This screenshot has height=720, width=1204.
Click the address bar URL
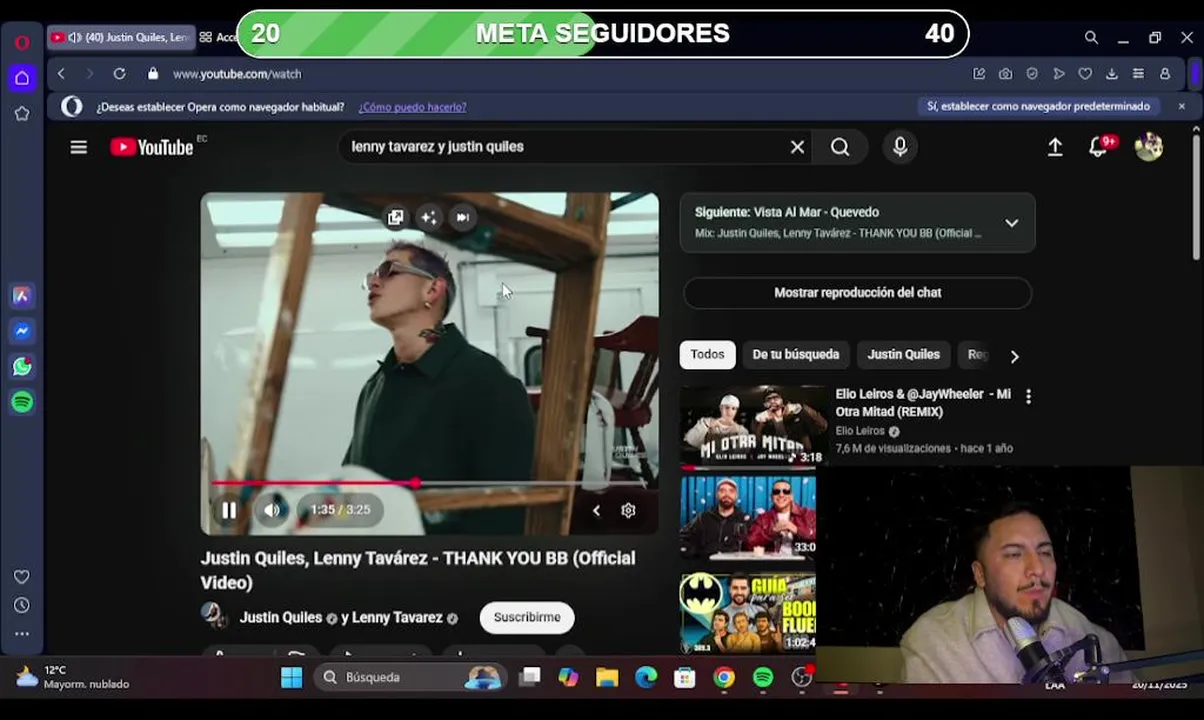pos(237,74)
